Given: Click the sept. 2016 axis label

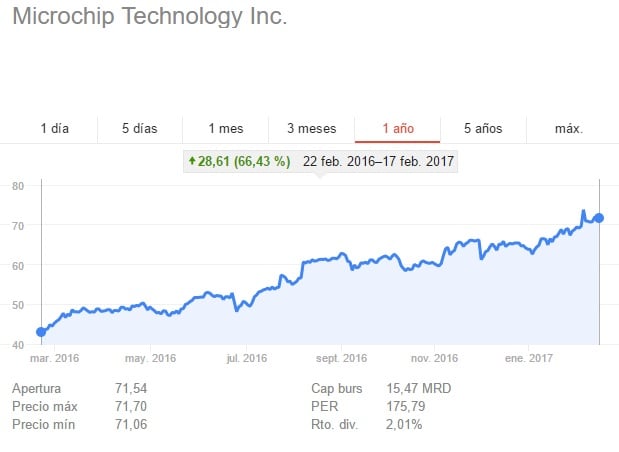Looking at the screenshot, I should point(341,358).
